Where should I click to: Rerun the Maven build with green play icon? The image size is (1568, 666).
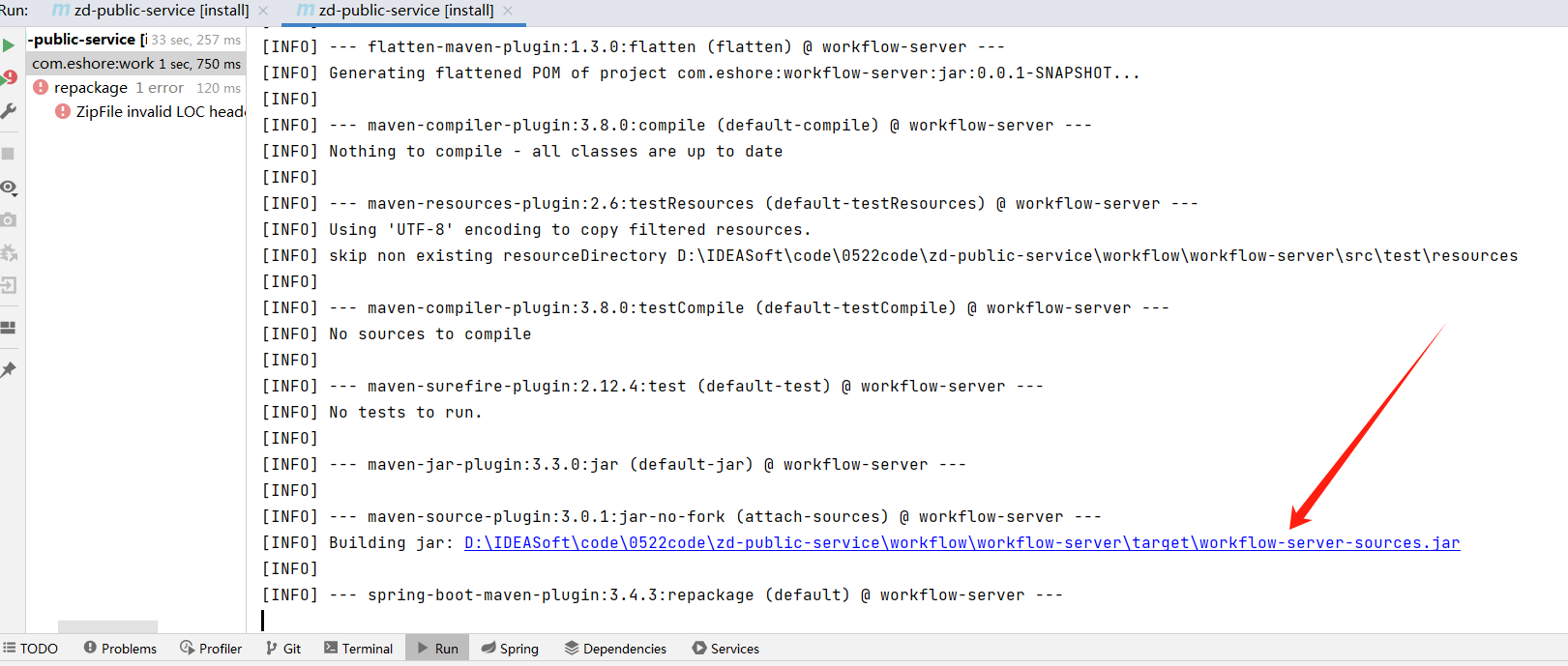(x=9, y=45)
